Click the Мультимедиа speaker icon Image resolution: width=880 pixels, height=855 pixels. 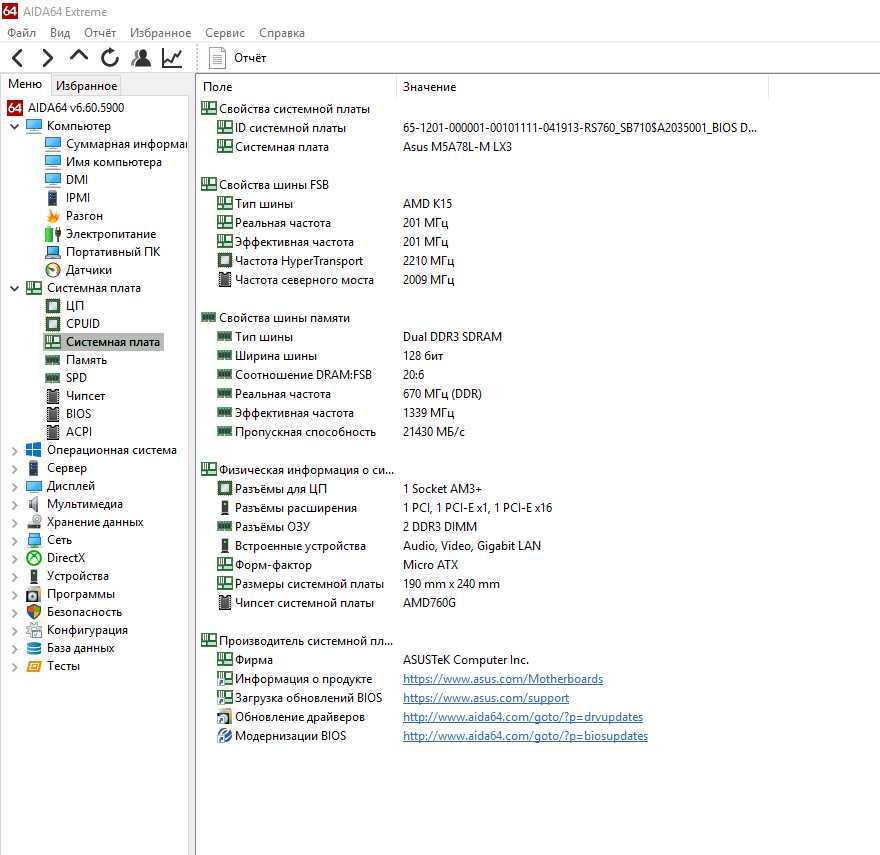click(34, 504)
